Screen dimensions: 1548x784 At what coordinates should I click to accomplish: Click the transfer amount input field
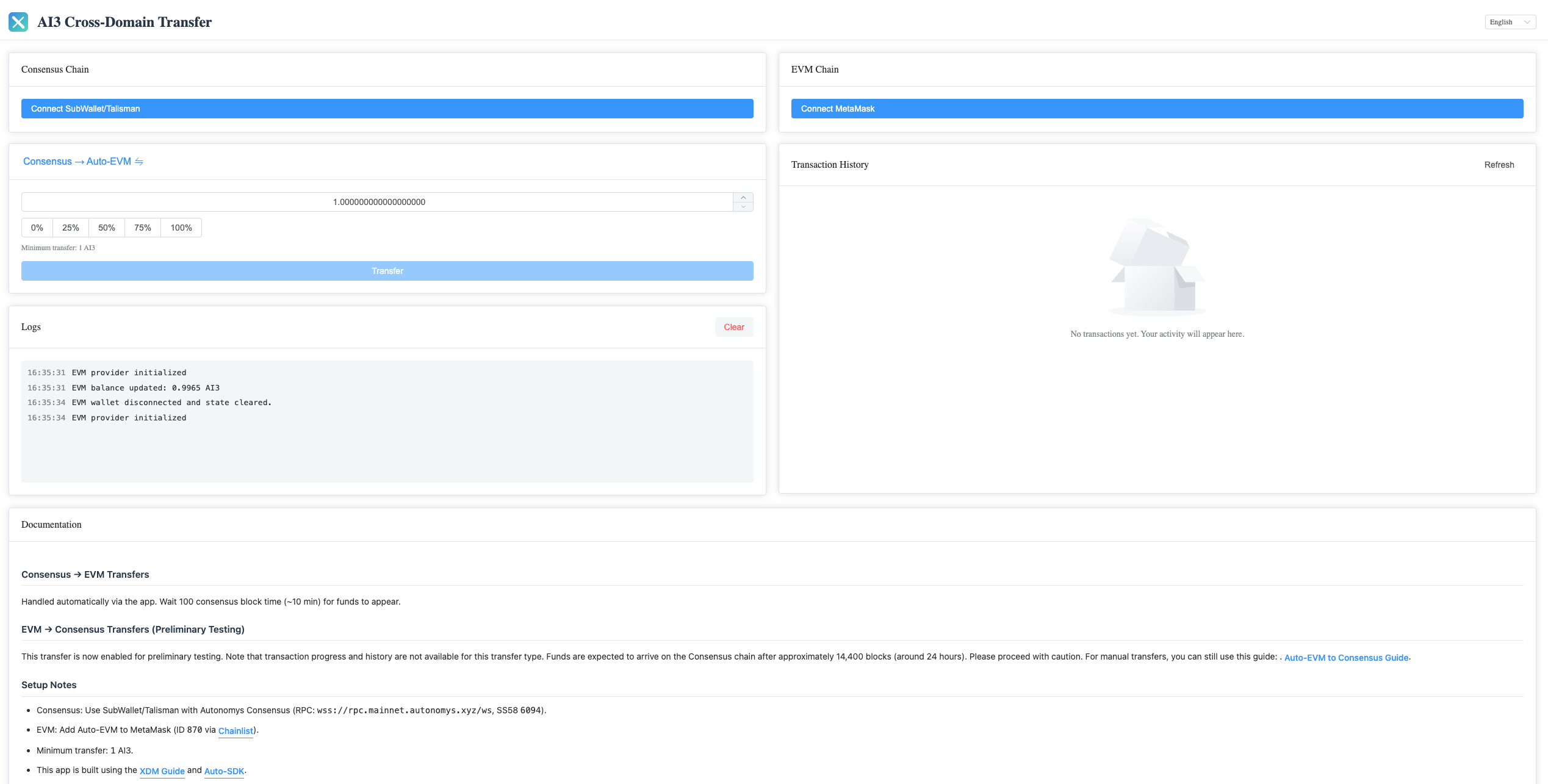378,202
